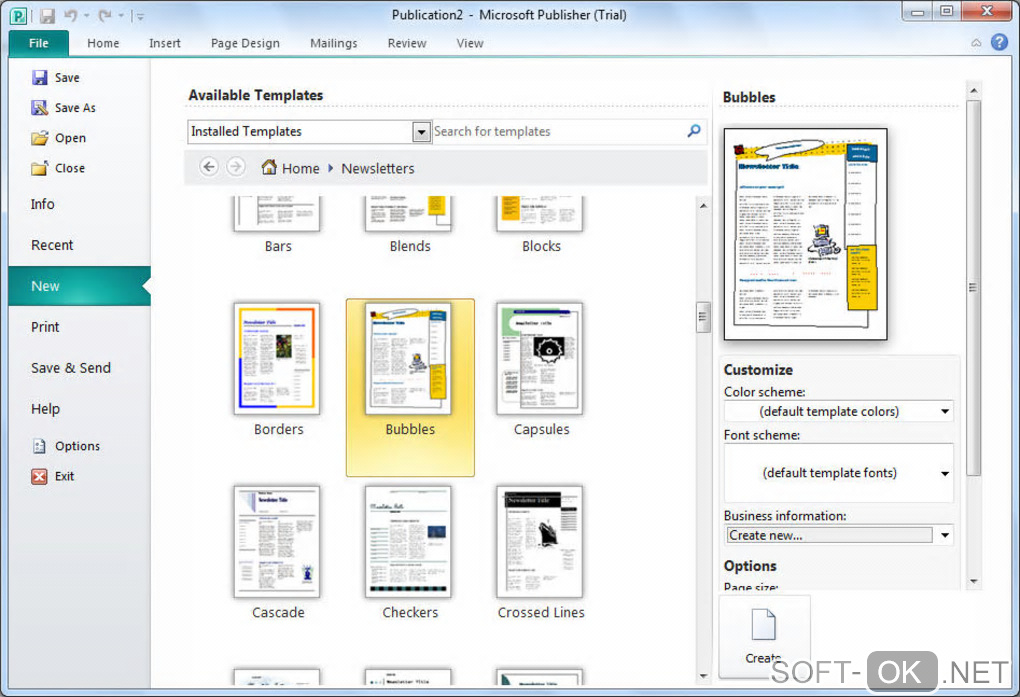Click in the Search for templates field
The image size is (1020, 697).
557,131
